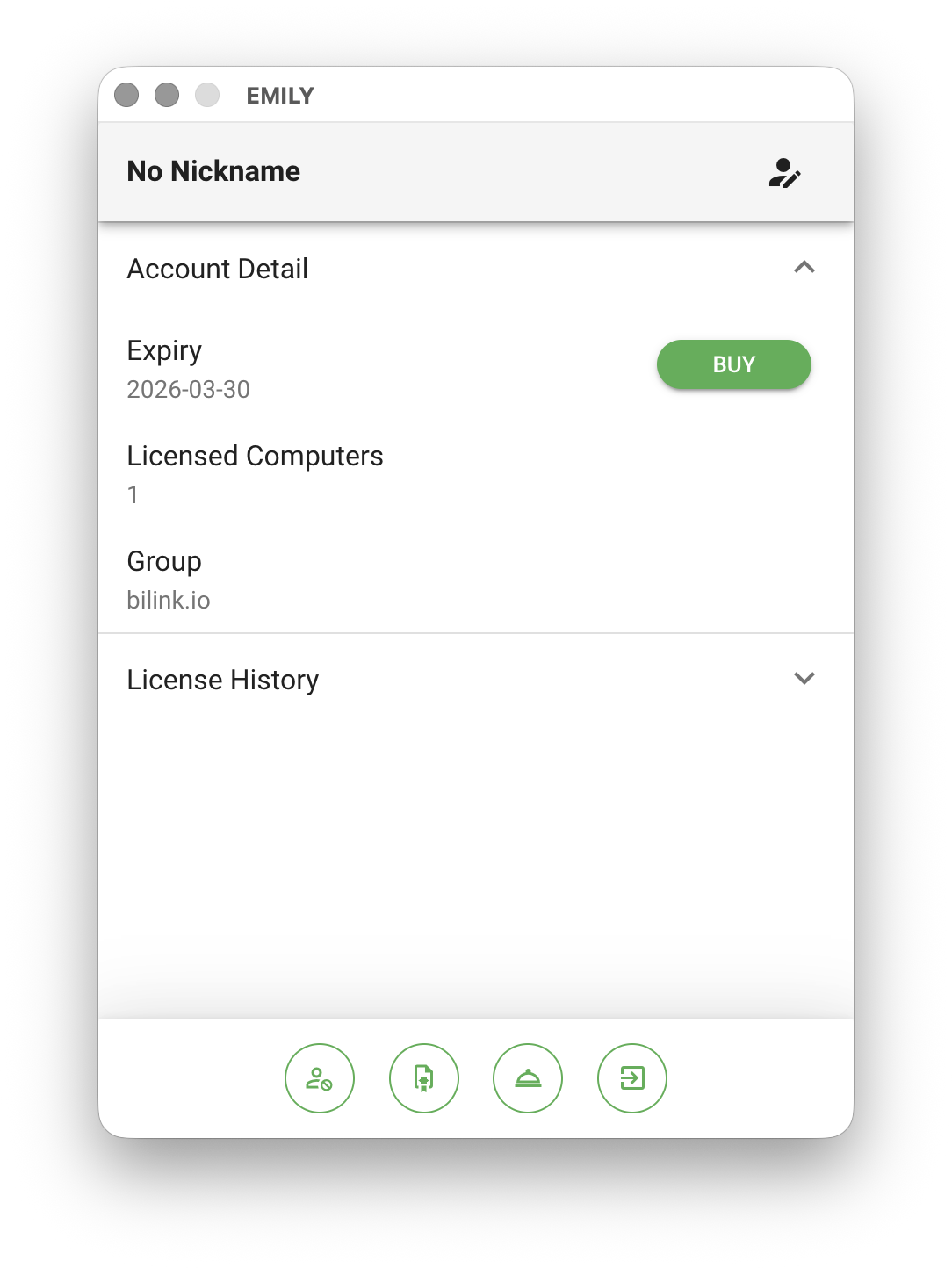The width and height of the screenshot is (952, 1268).
Task: Click the EMILY window title
Action: click(280, 96)
